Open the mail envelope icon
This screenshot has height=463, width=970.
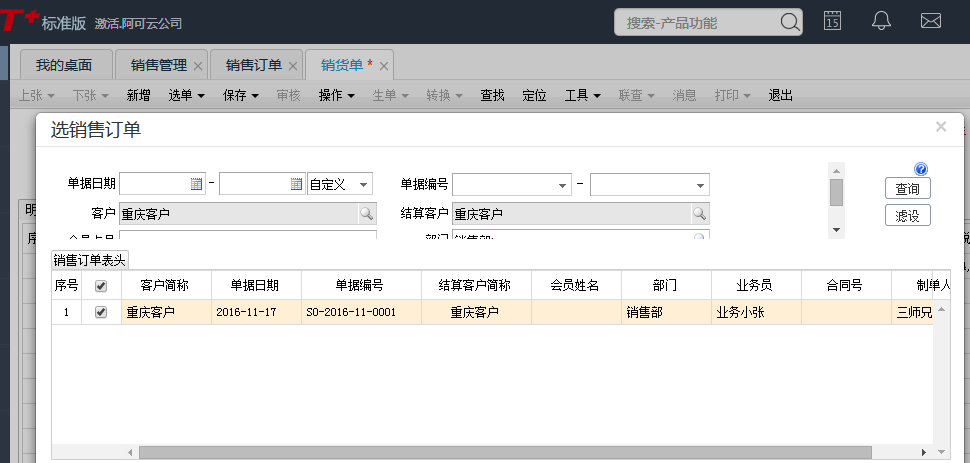coord(930,21)
